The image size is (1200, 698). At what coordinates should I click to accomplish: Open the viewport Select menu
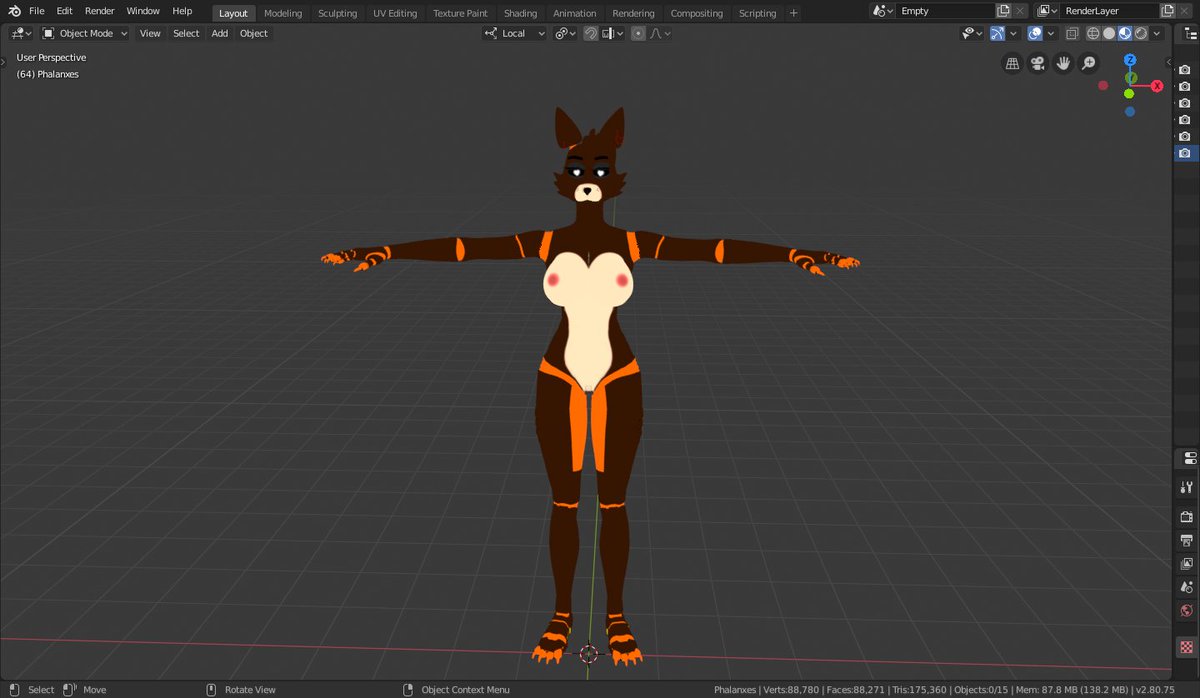tap(186, 33)
